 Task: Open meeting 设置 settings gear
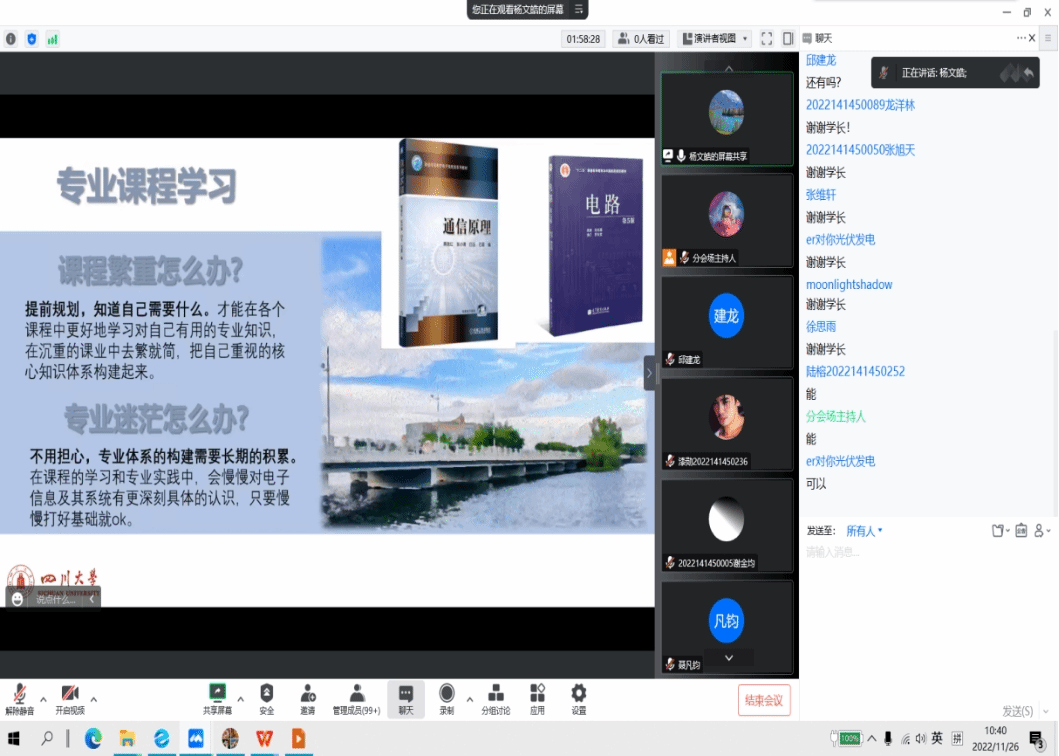tap(578, 697)
